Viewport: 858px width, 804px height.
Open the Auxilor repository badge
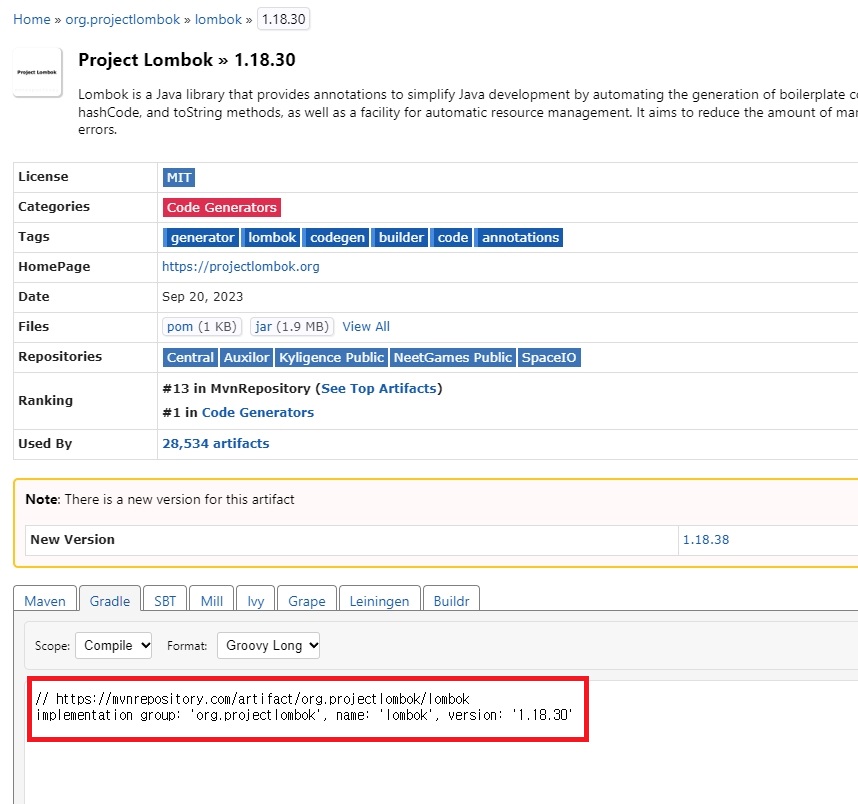(x=246, y=357)
